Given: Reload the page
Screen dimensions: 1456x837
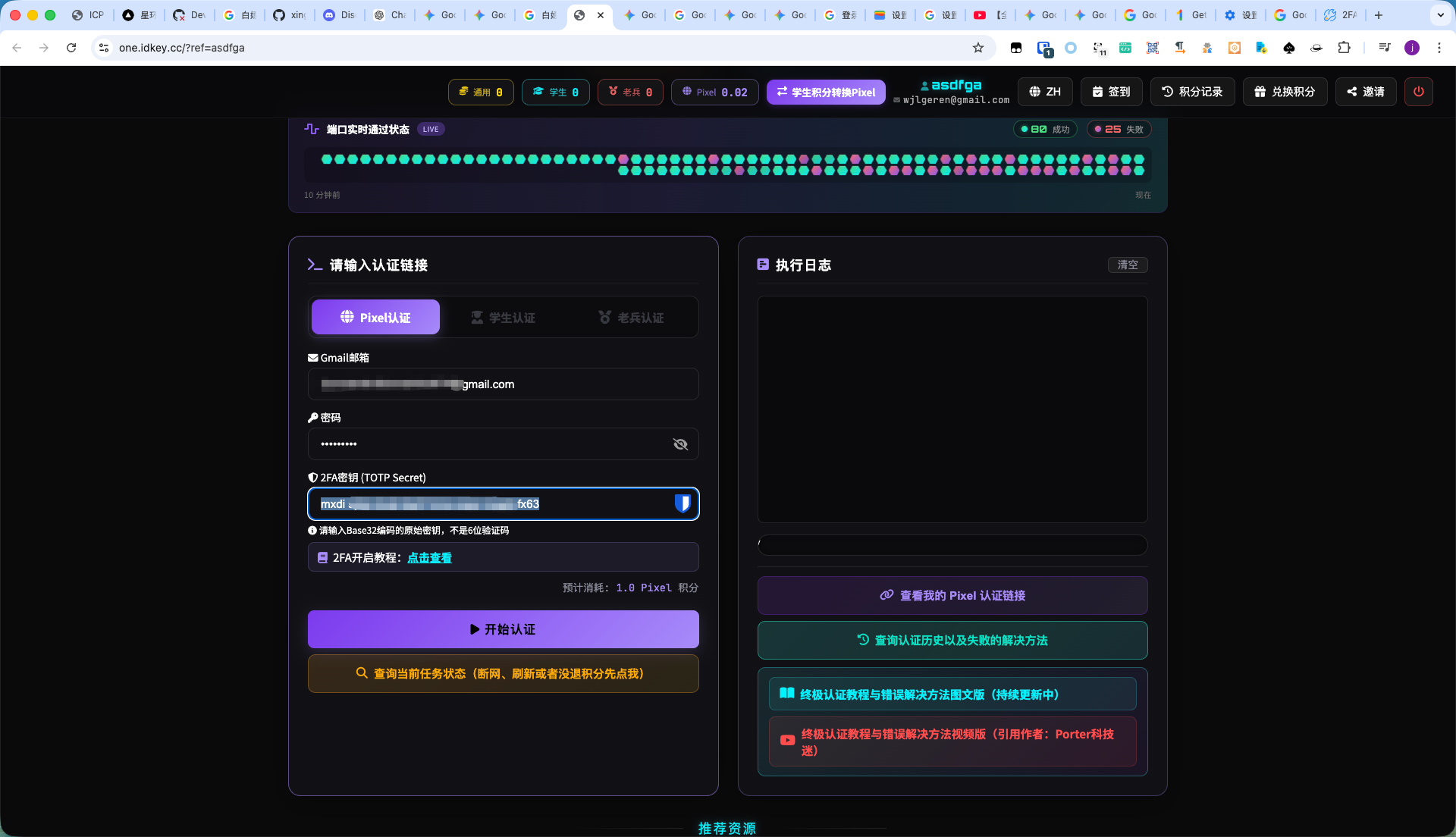Looking at the screenshot, I should tap(71, 48).
